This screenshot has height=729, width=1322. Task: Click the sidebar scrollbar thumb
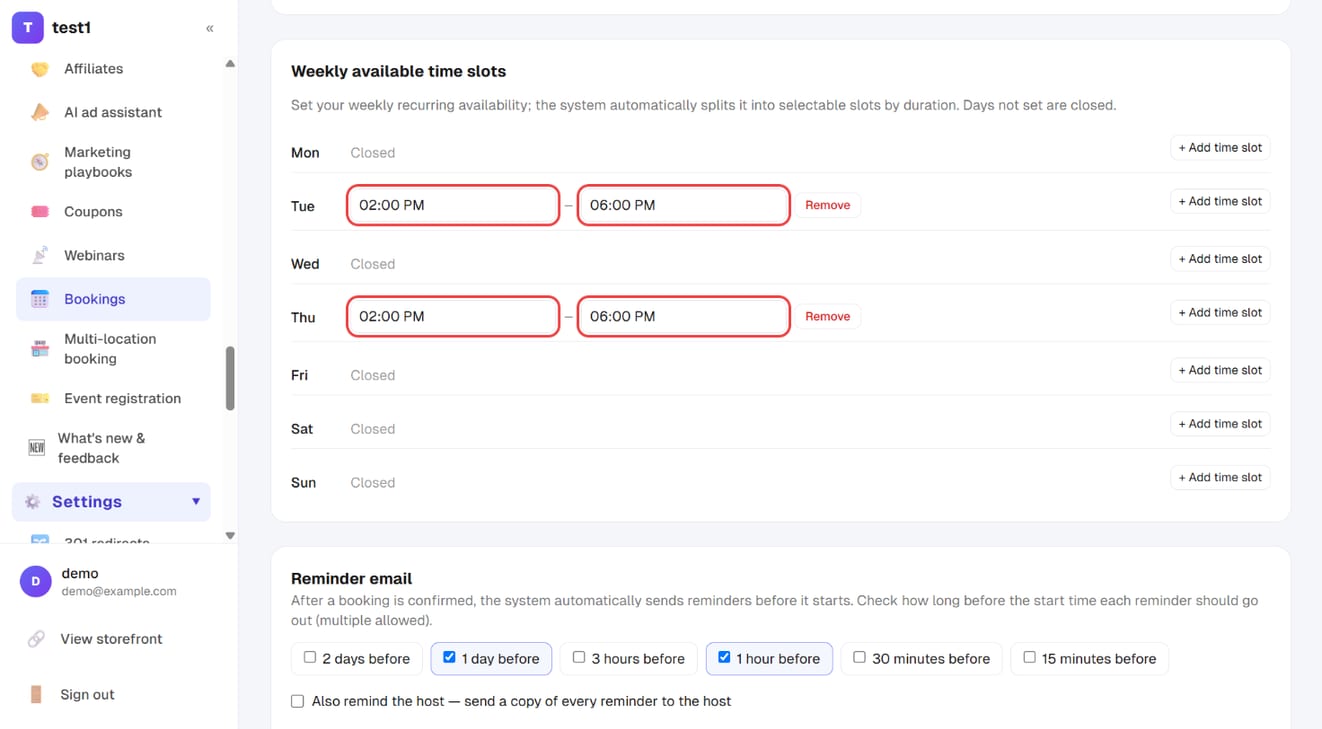tap(230, 378)
